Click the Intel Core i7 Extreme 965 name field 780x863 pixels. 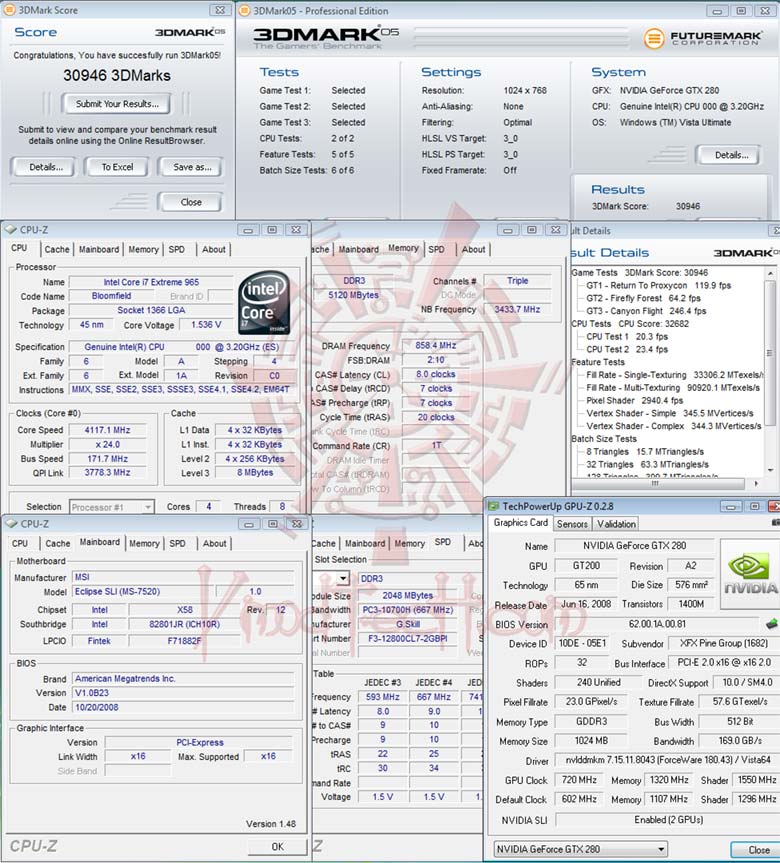click(151, 282)
